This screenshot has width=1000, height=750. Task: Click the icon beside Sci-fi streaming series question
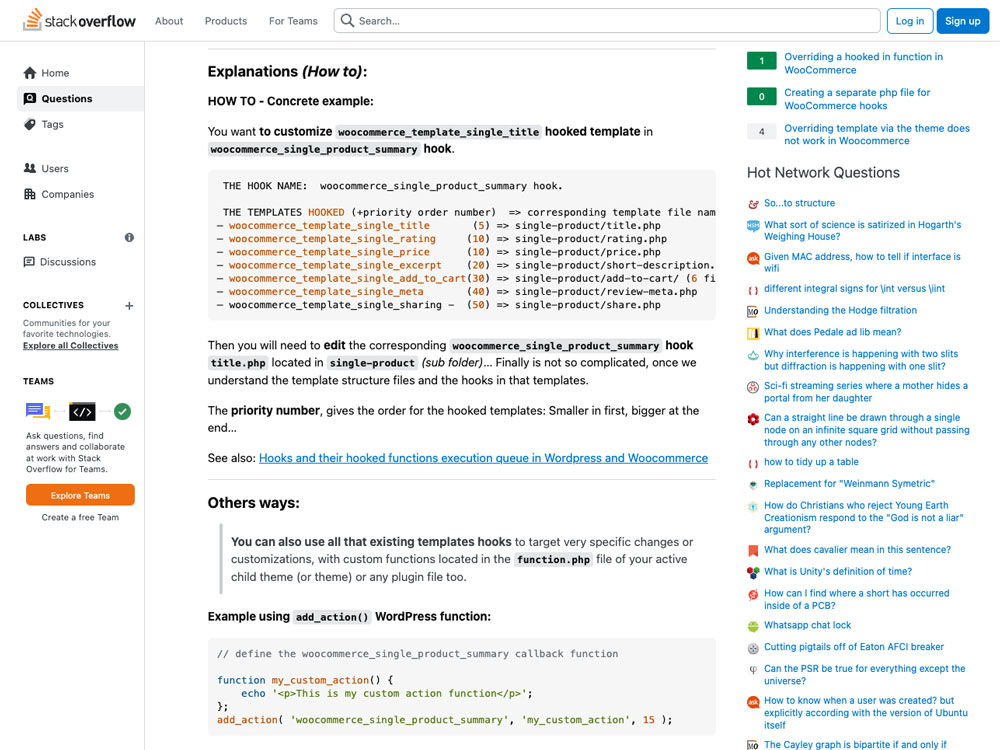[753, 387]
